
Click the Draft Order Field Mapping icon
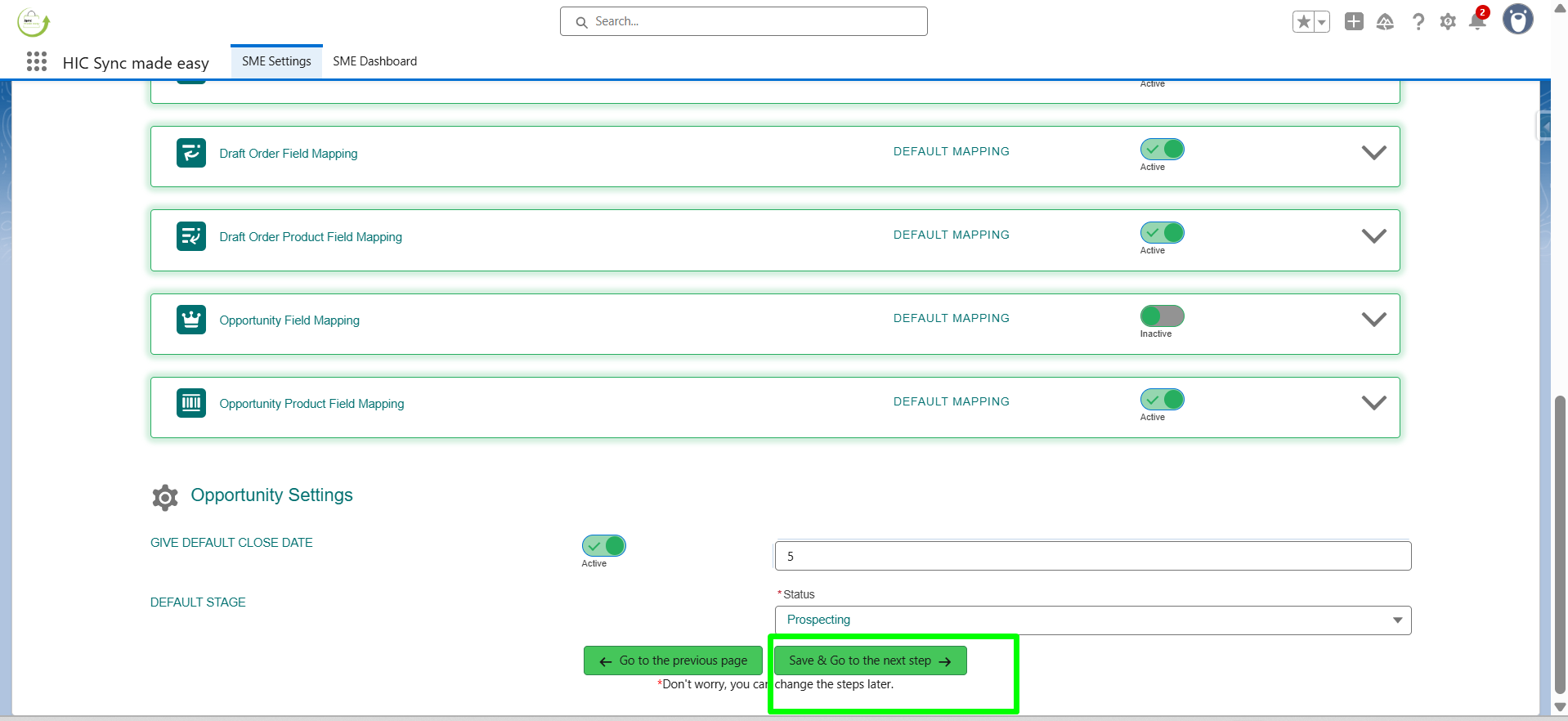click(x=191, y=153)
